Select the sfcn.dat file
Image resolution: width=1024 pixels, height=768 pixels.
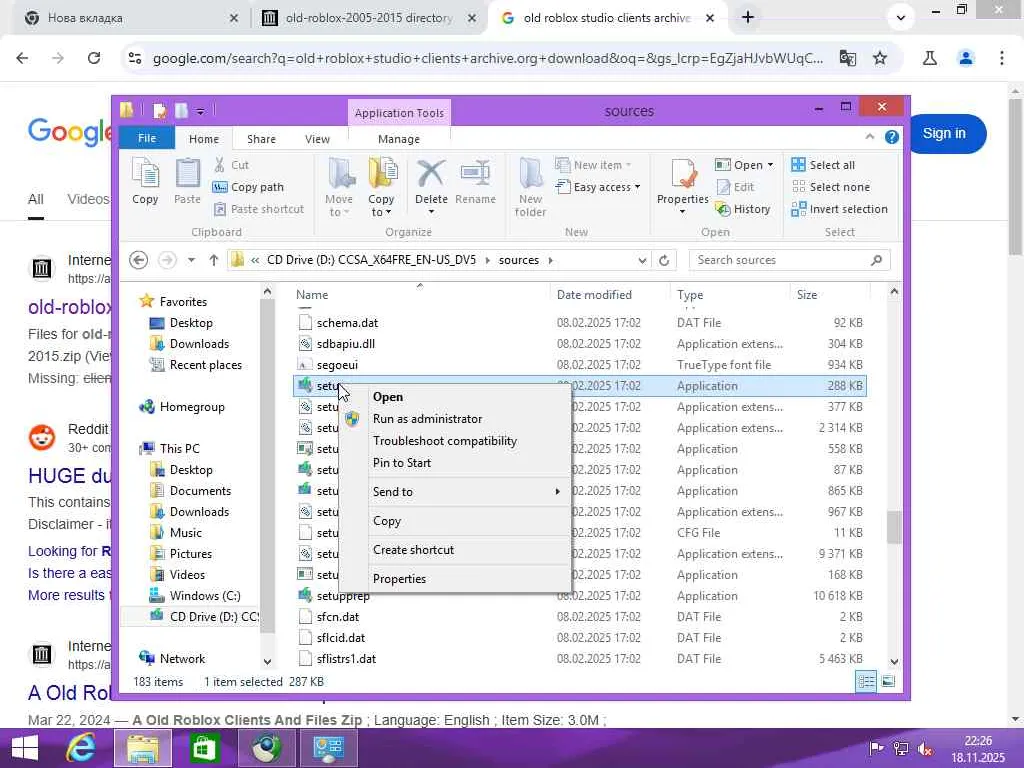click(x=338, y=616)
